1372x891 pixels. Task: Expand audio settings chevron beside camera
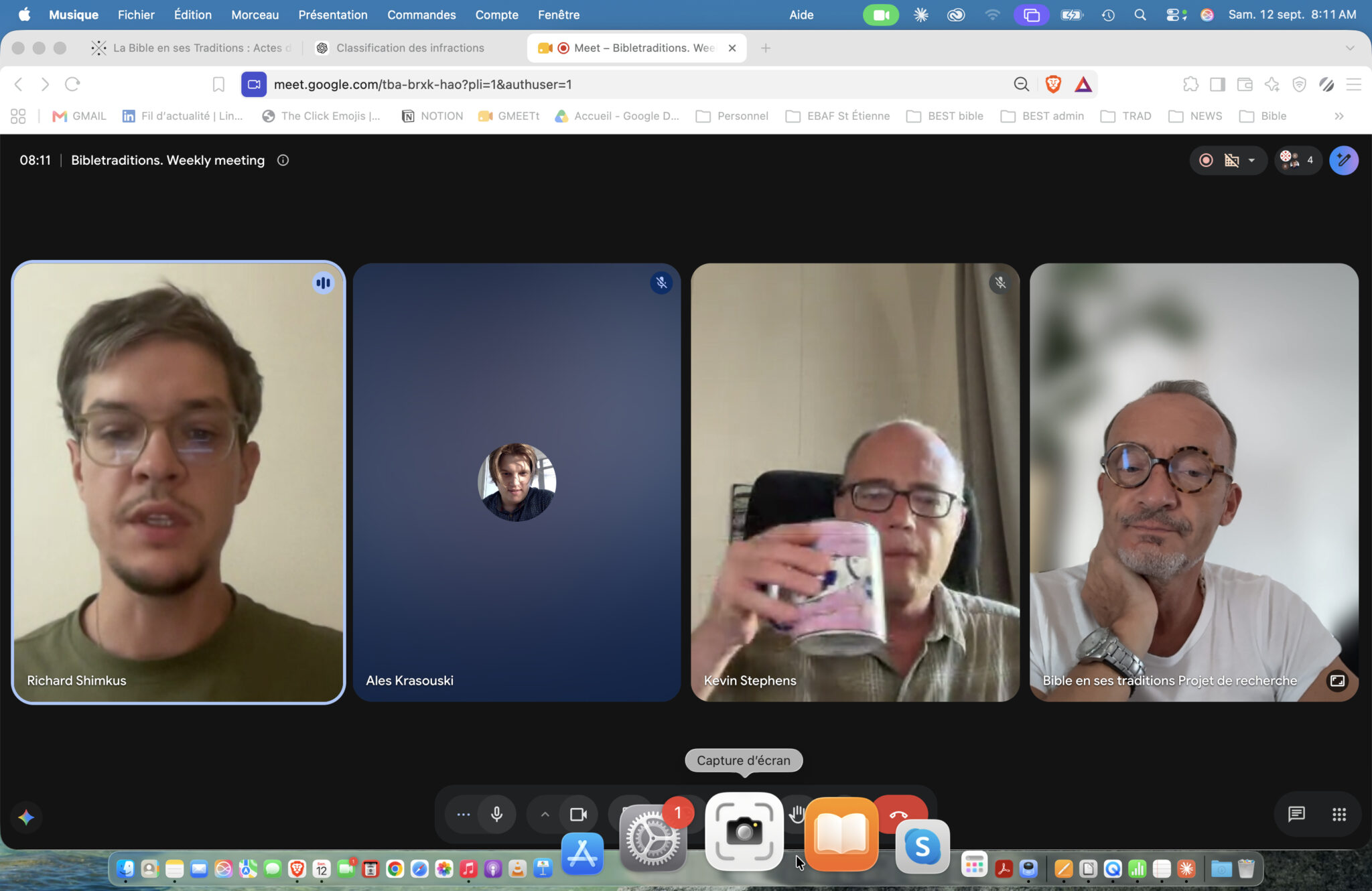[545, 814]
